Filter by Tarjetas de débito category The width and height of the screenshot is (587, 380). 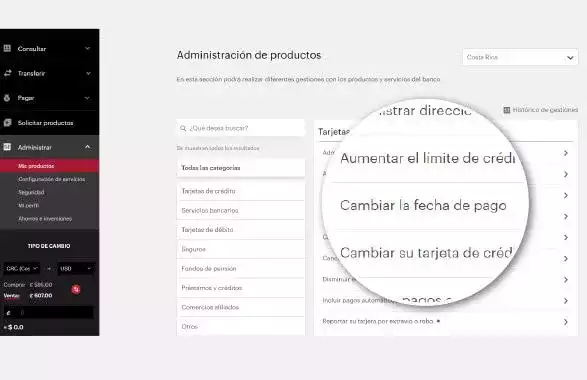[241, 230]
